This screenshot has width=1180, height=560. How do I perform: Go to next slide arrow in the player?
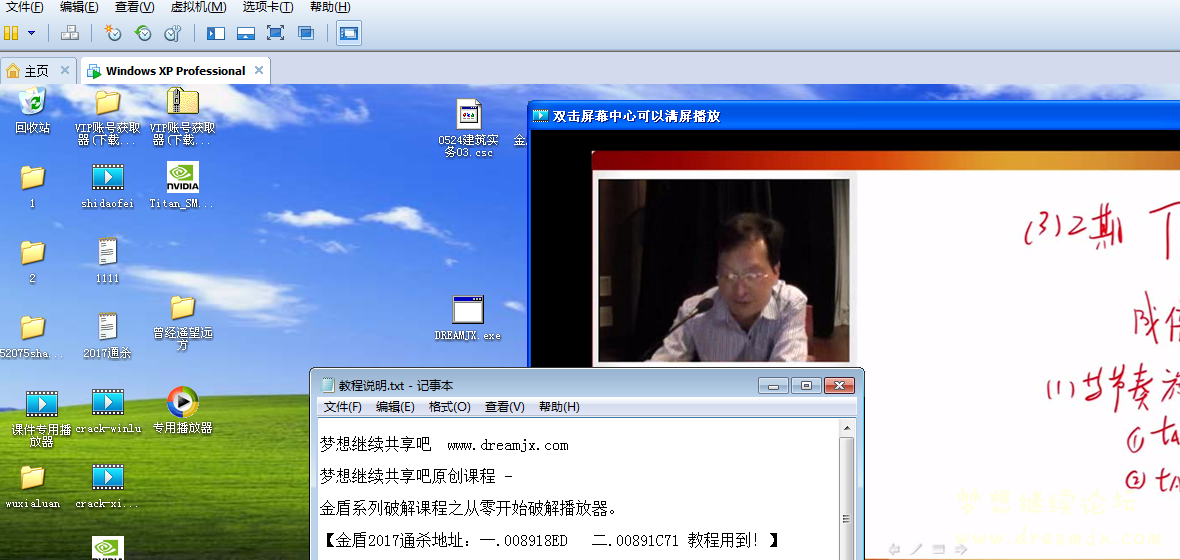pyautogui.click(x=962, y=549)
